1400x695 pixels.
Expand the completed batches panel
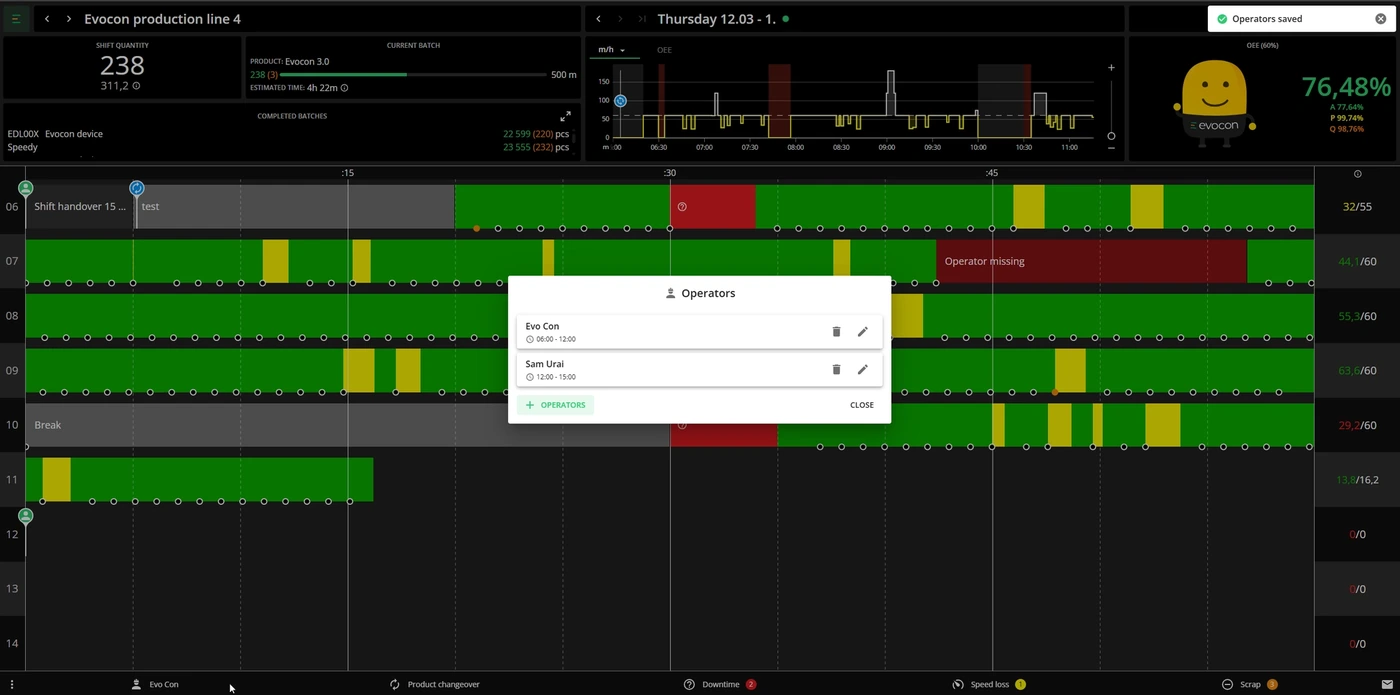pos(565,116)
